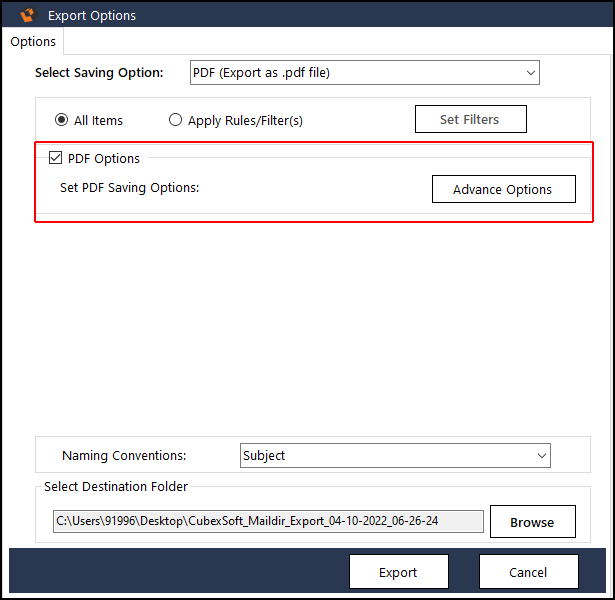Expand the Naming Conventions chevron arrow
The height and width of the screenshot is (600, 615).
point(542,456)
